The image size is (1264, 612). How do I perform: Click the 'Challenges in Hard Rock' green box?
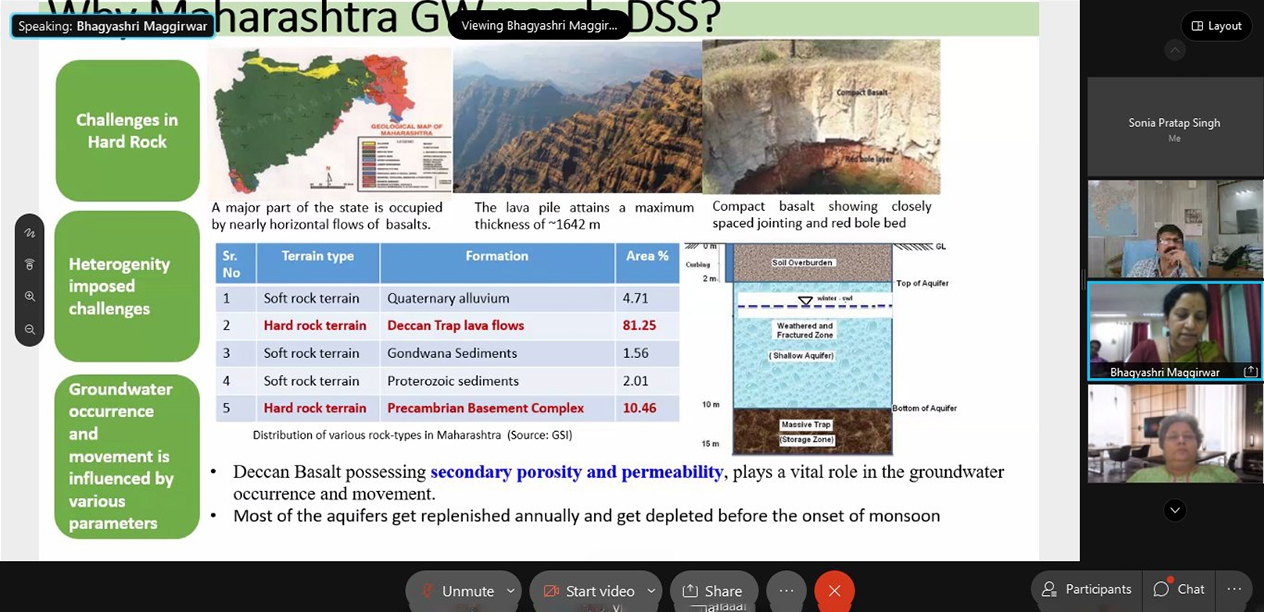[x=127, y=131]
